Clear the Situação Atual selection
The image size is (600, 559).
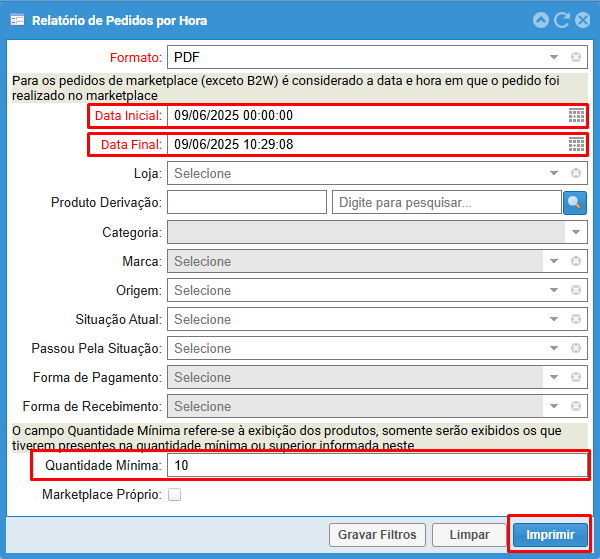click(x=576, y=319)
